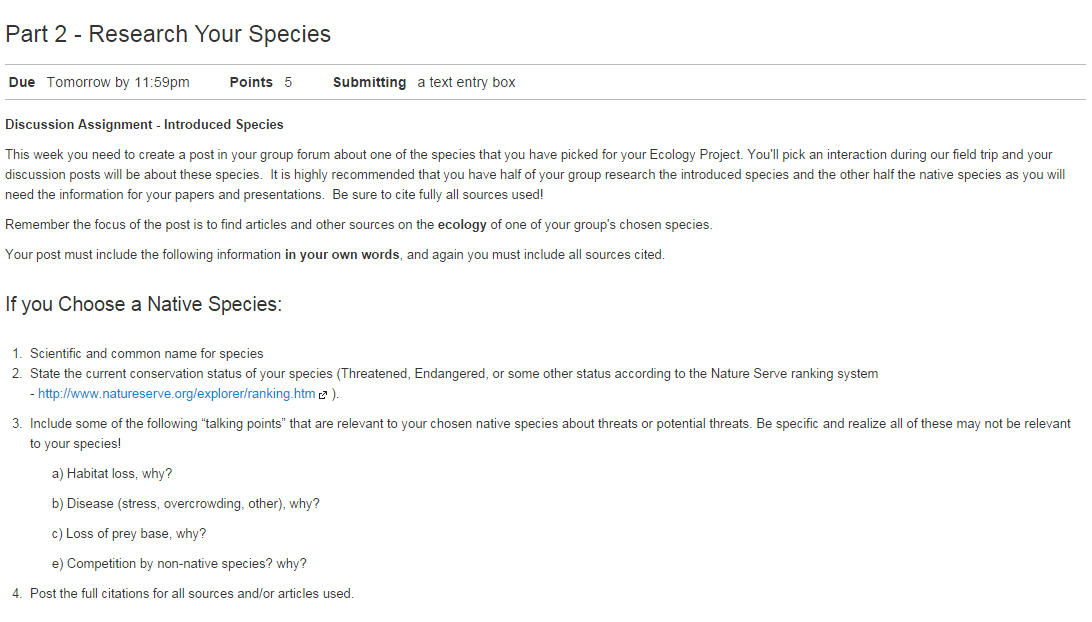Click the 'Points' label
1092x622 pixels.
tap(251, 82)
